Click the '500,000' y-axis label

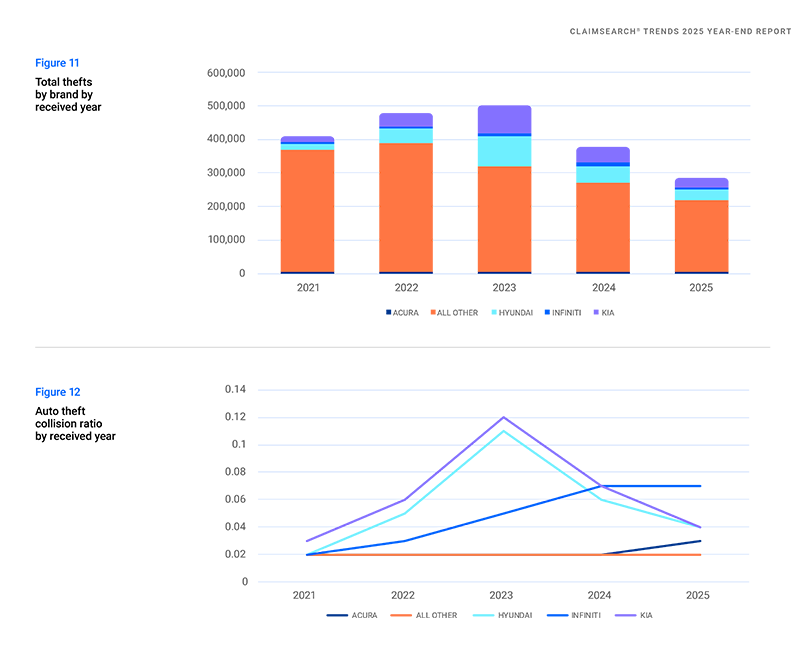click(x=226, y=106)
